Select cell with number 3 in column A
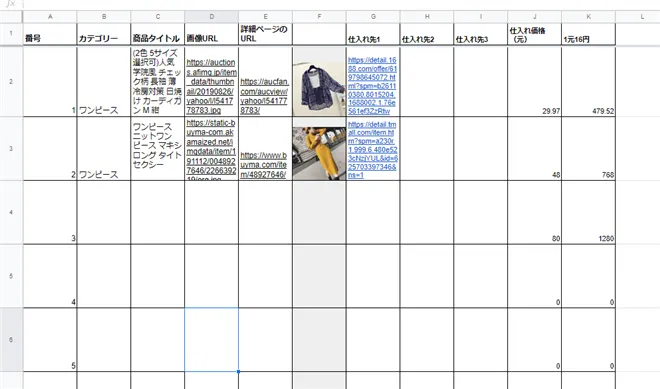 tap(50, 213)
